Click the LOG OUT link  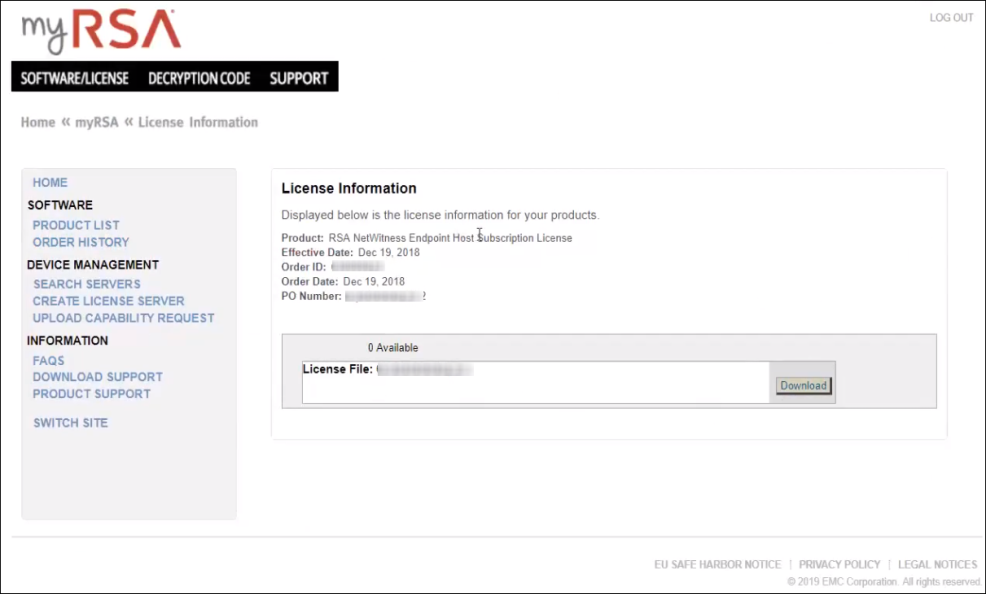tap(951, 18)
